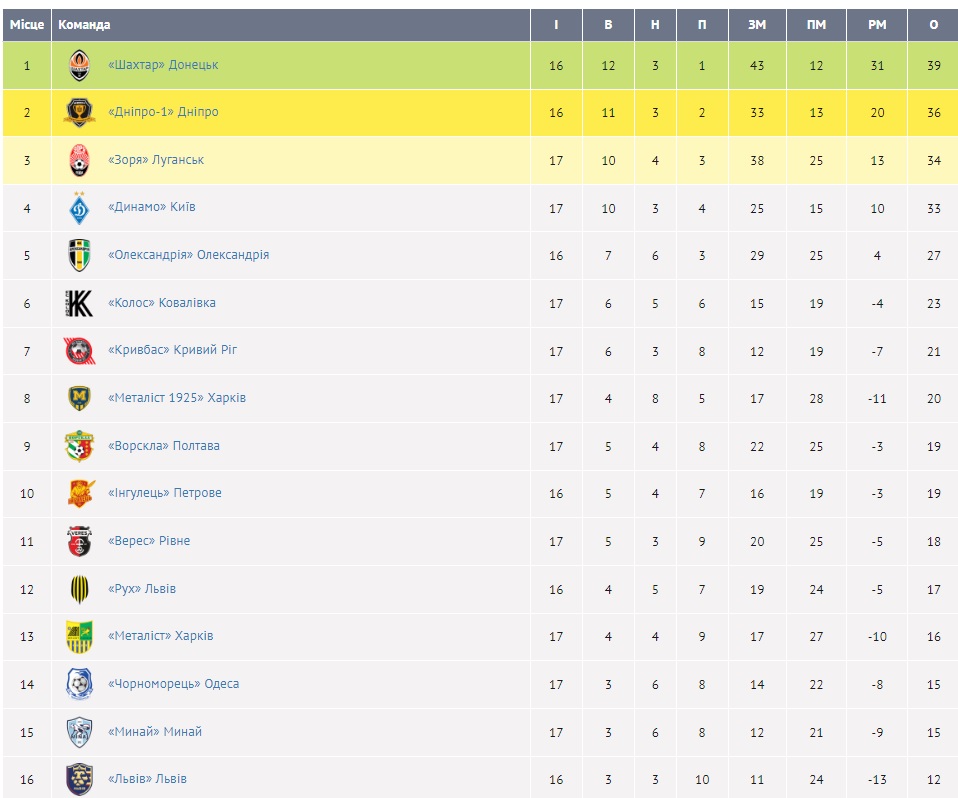Open the «Минай» Минай team link
This screenshot has width=958, height=798.
coord(154,732)
